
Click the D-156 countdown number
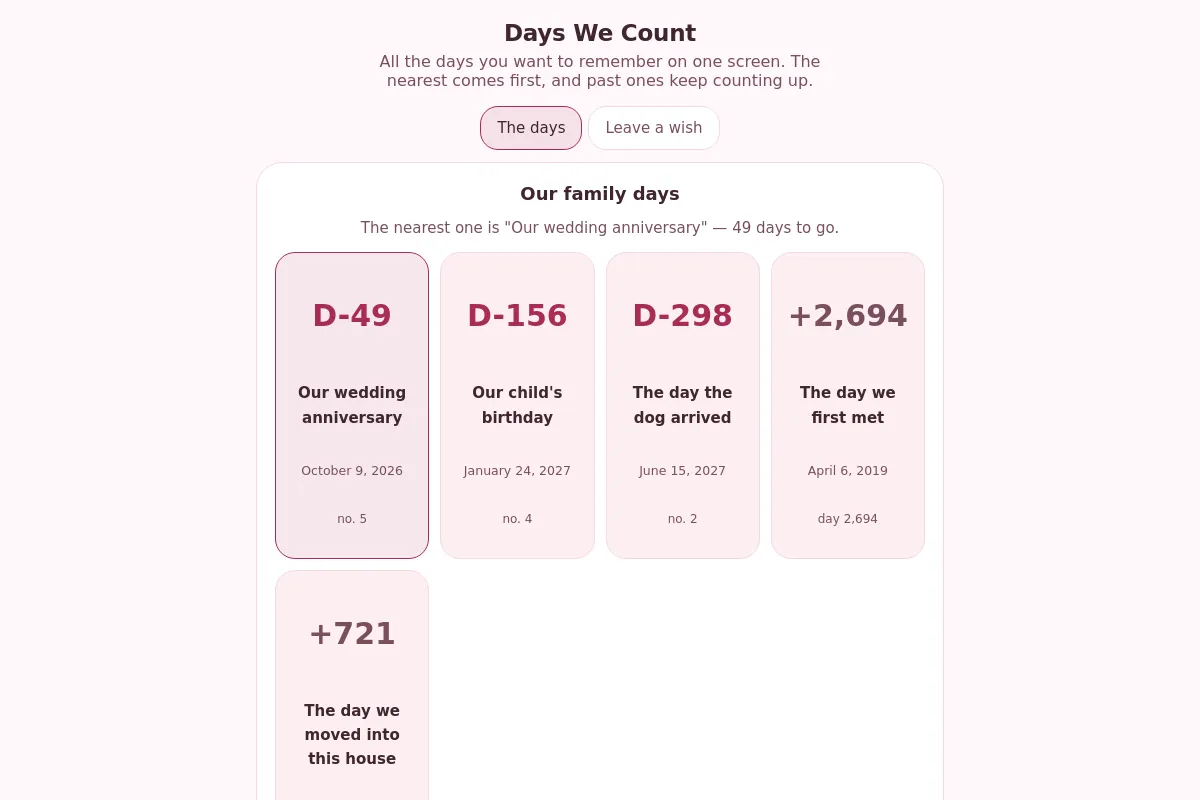tap(517, 316)
